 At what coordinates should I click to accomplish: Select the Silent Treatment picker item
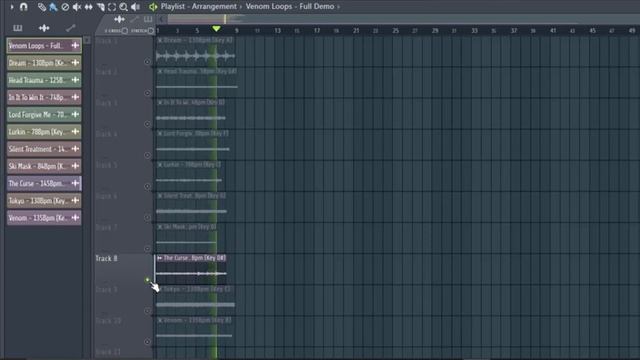[44, 149]
